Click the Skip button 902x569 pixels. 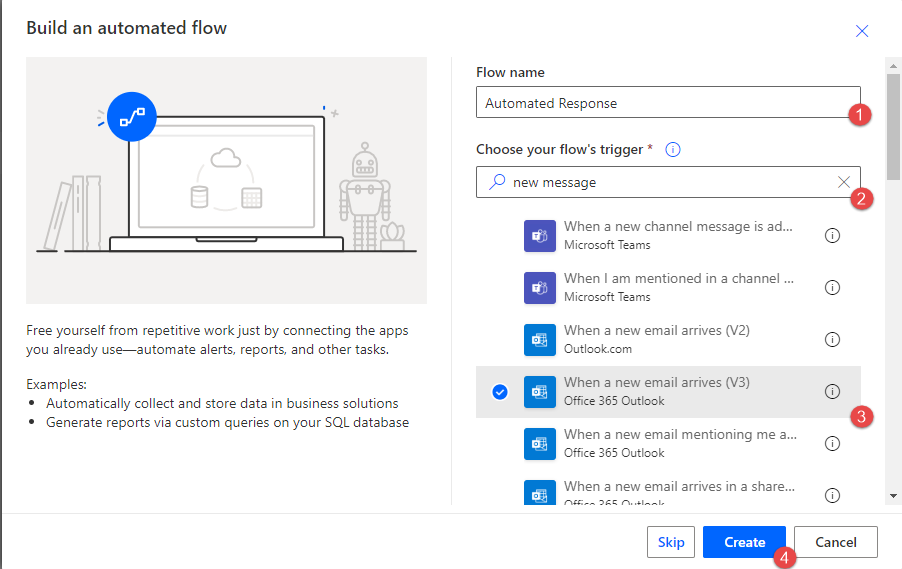(671, 542)
